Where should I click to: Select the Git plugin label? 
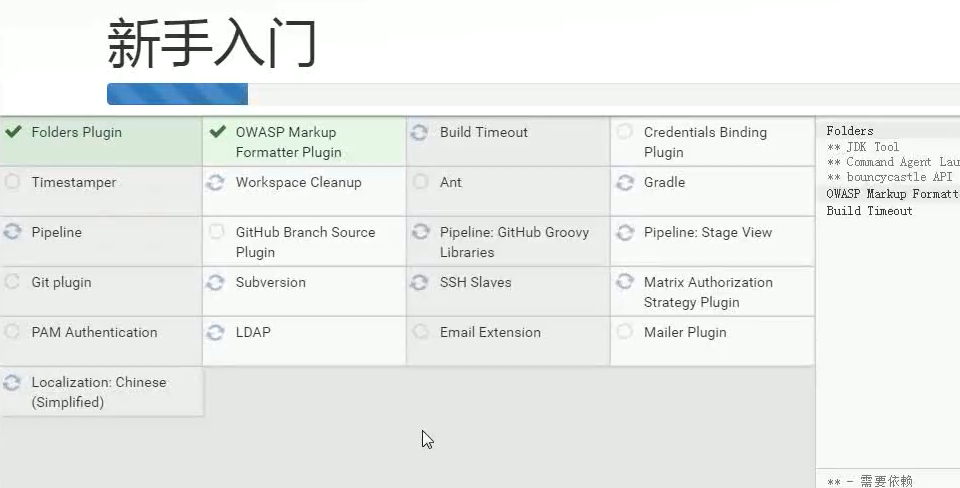(x=61, y=282)
